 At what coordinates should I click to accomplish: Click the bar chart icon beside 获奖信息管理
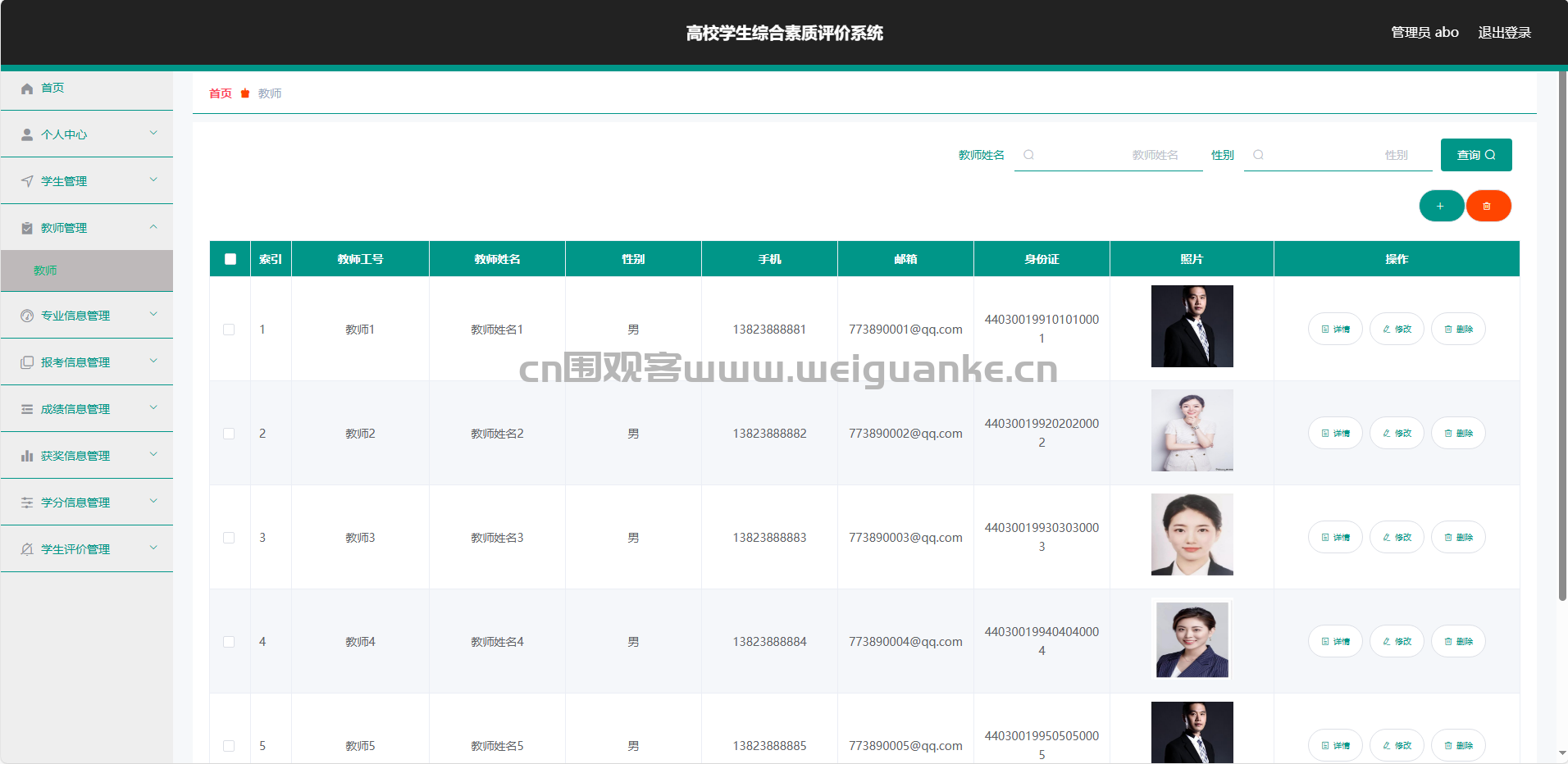click(27, 456)
